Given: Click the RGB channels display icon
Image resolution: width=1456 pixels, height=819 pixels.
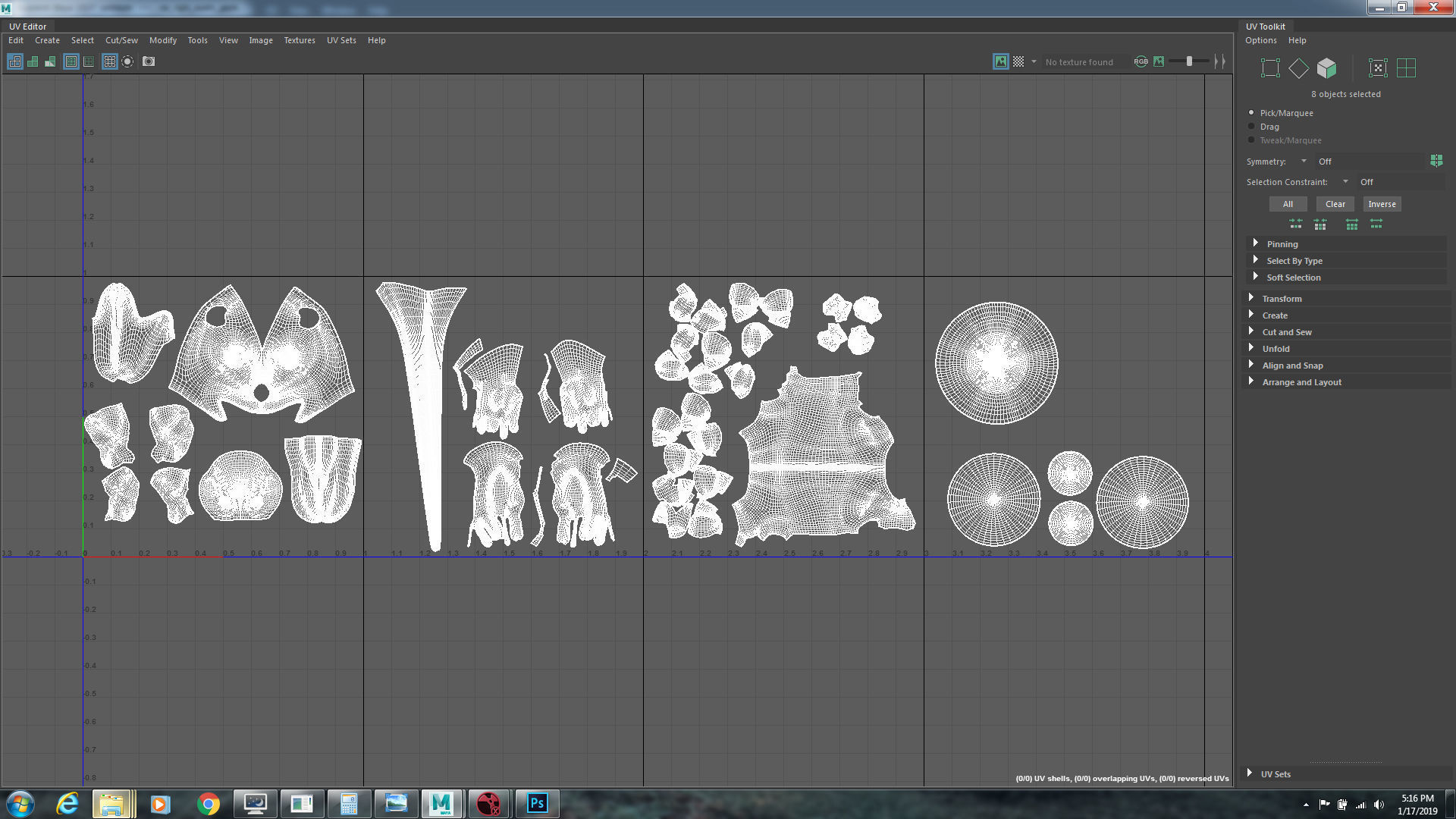Looking at the screenshot, I should [x=1141, y=61].
